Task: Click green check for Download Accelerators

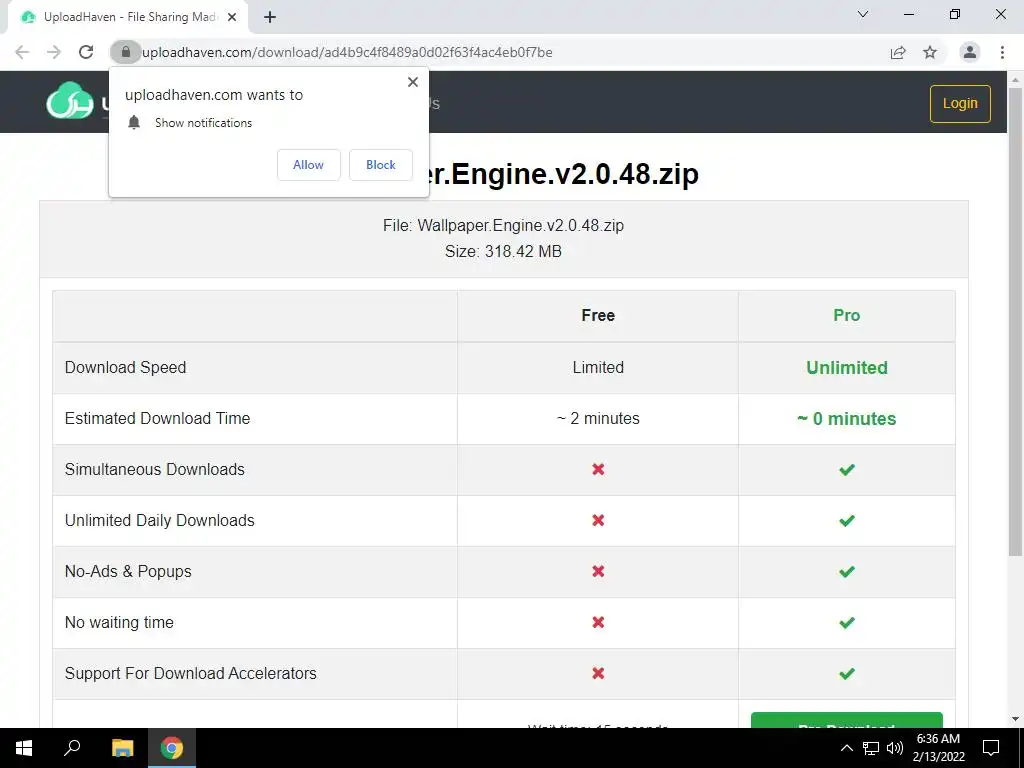Action: pos(846,673)
